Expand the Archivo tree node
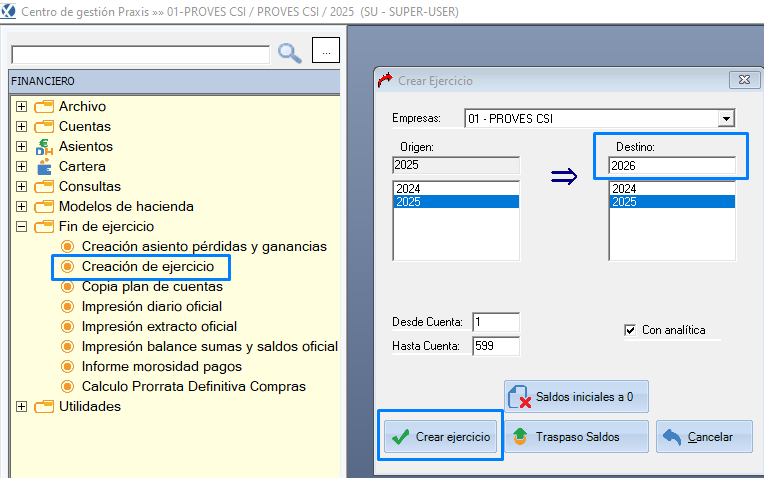 (21, 106)
